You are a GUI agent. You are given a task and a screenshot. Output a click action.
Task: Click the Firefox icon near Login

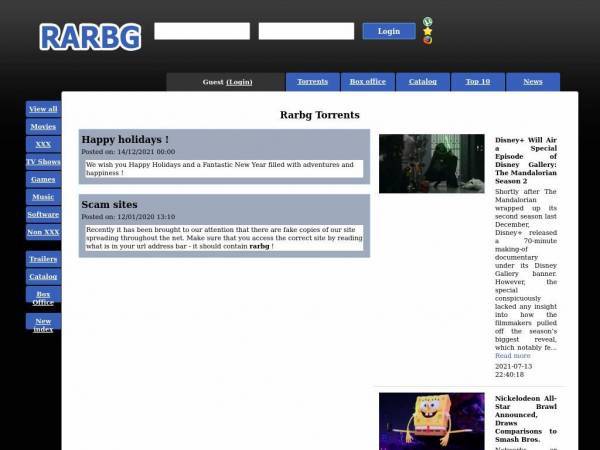point(427,40)
